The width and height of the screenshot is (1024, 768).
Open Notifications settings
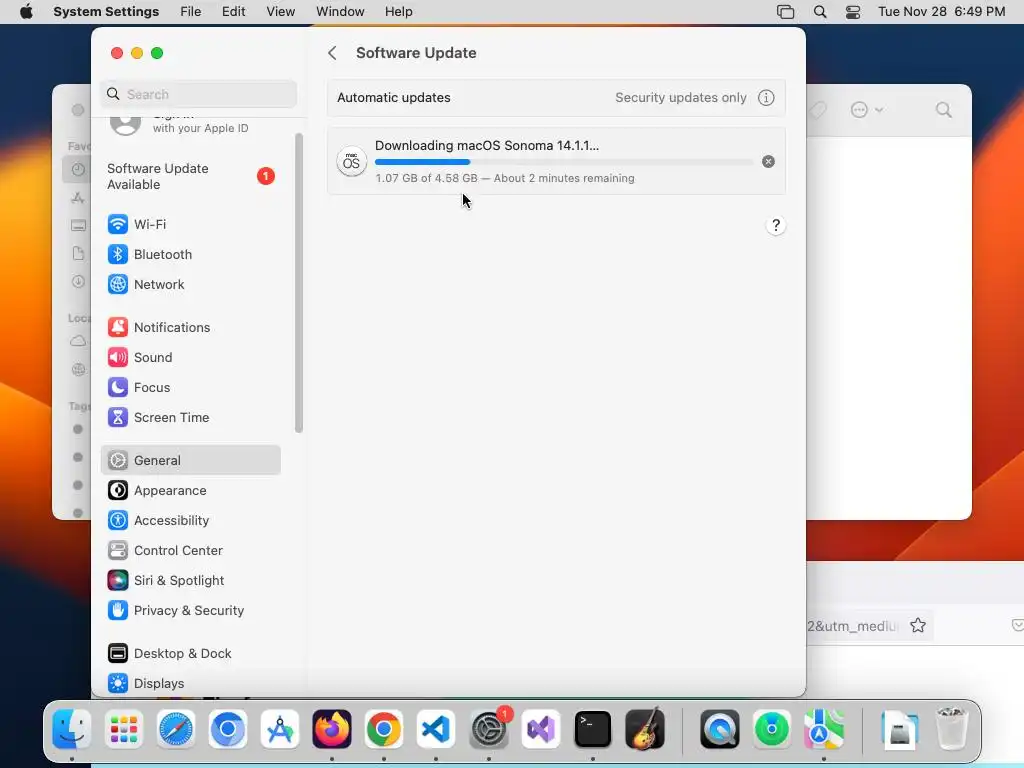pos(191,327)
